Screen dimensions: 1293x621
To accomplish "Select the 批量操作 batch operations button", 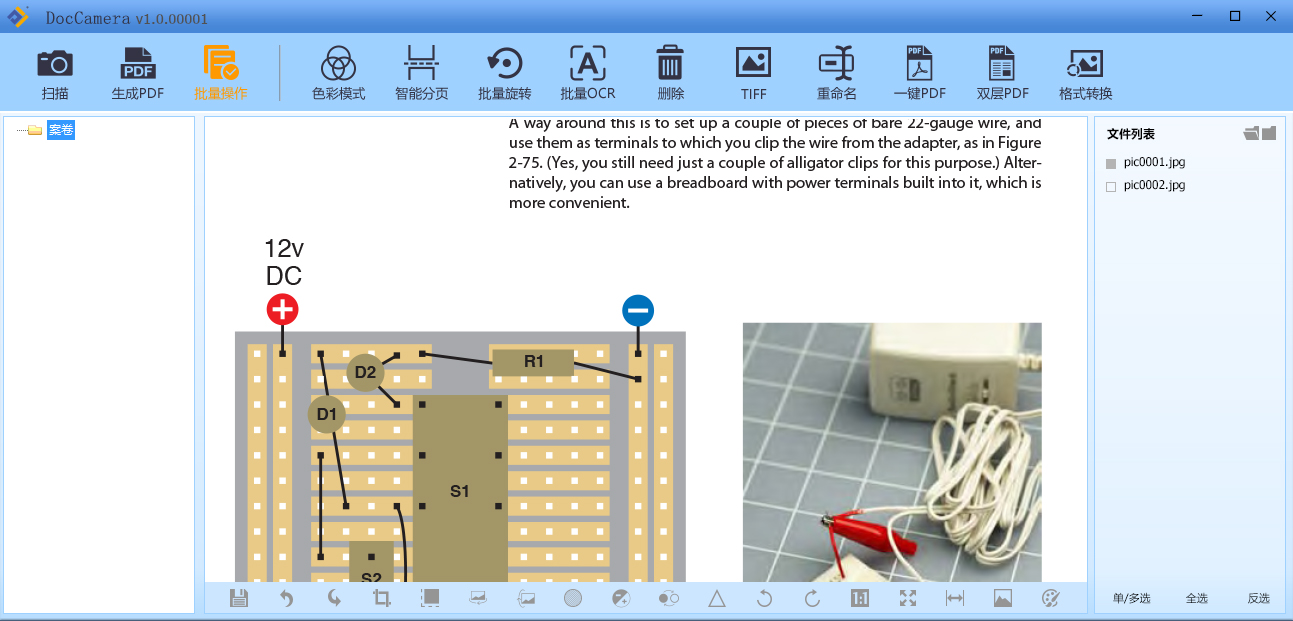I will click(x=221, y=73).
